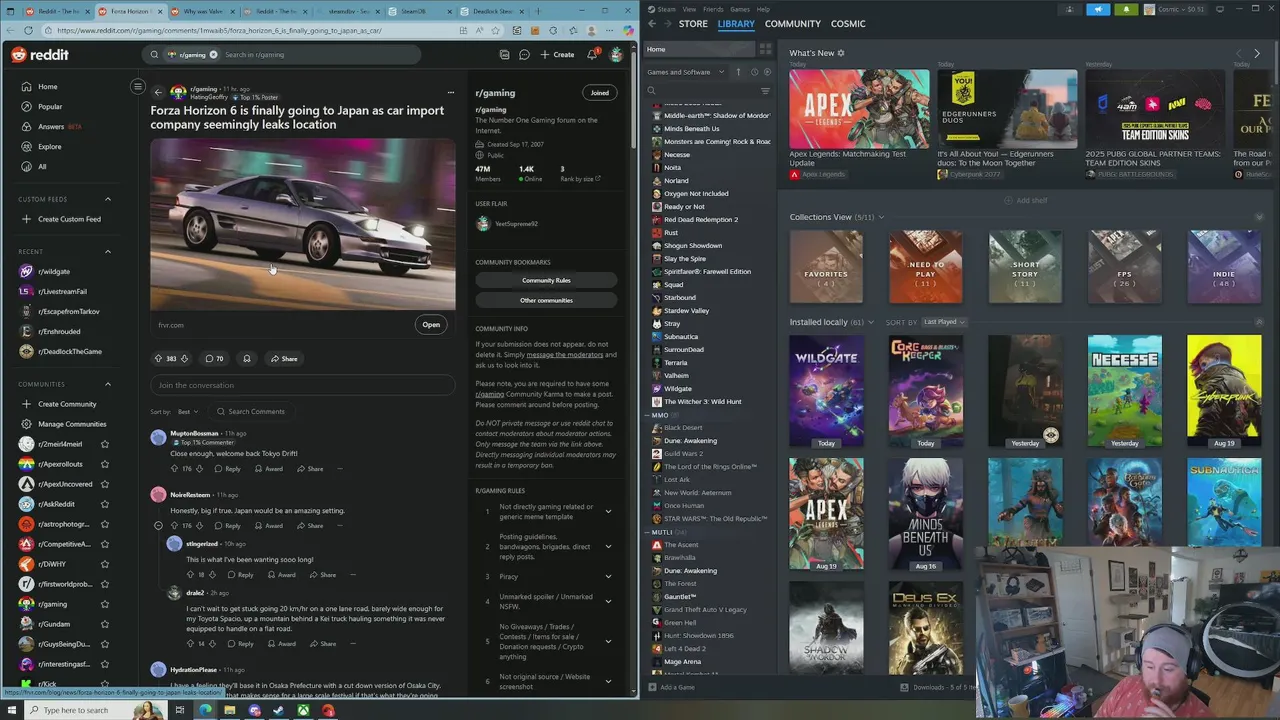The height and width of the screenshot is (720, 1280).
Task: Share the Forza Horizon 6 post
Action: (x=284, y=358)
